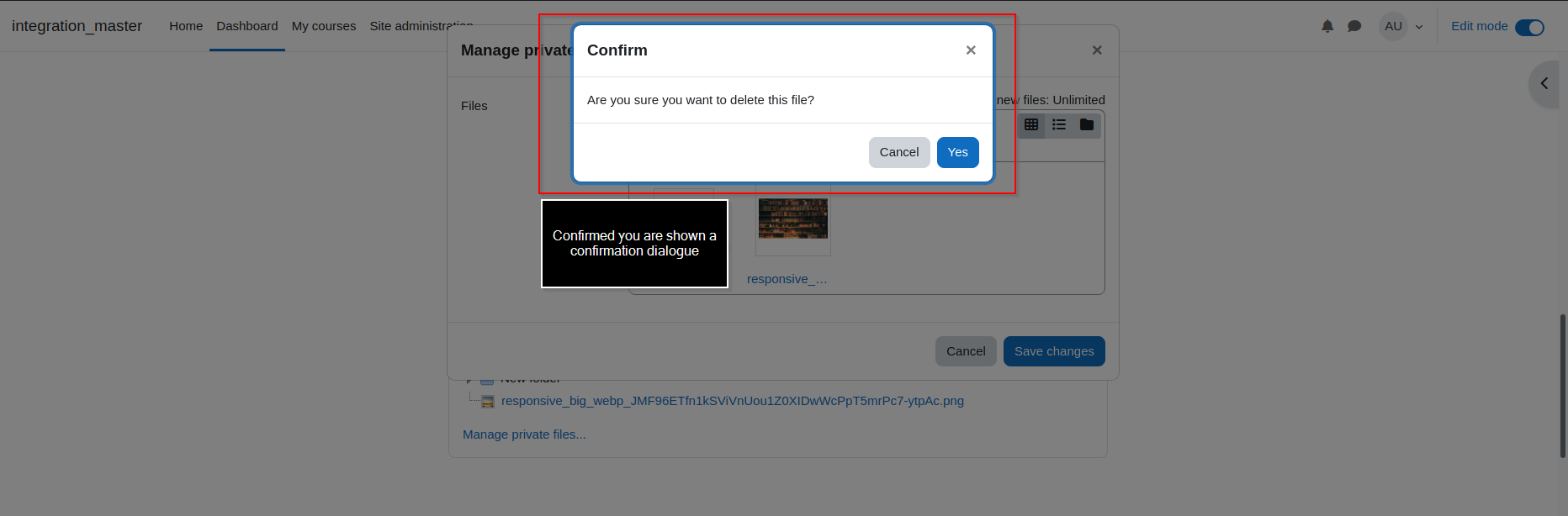
Task: Open the notifications bell icon
Action: click(1327, 26)
